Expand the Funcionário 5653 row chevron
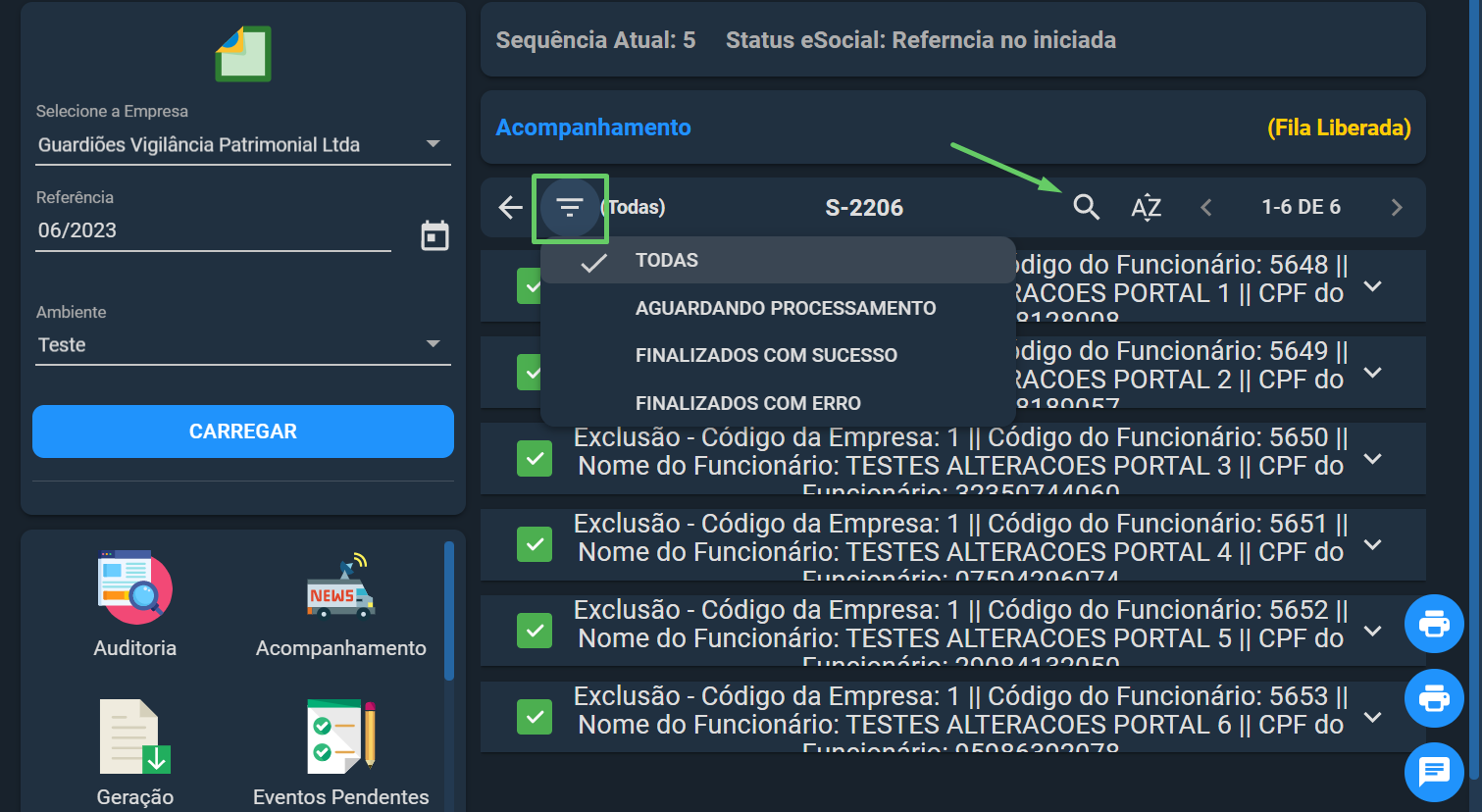The image size is (1482, 812). click(x=1373, y=717)
